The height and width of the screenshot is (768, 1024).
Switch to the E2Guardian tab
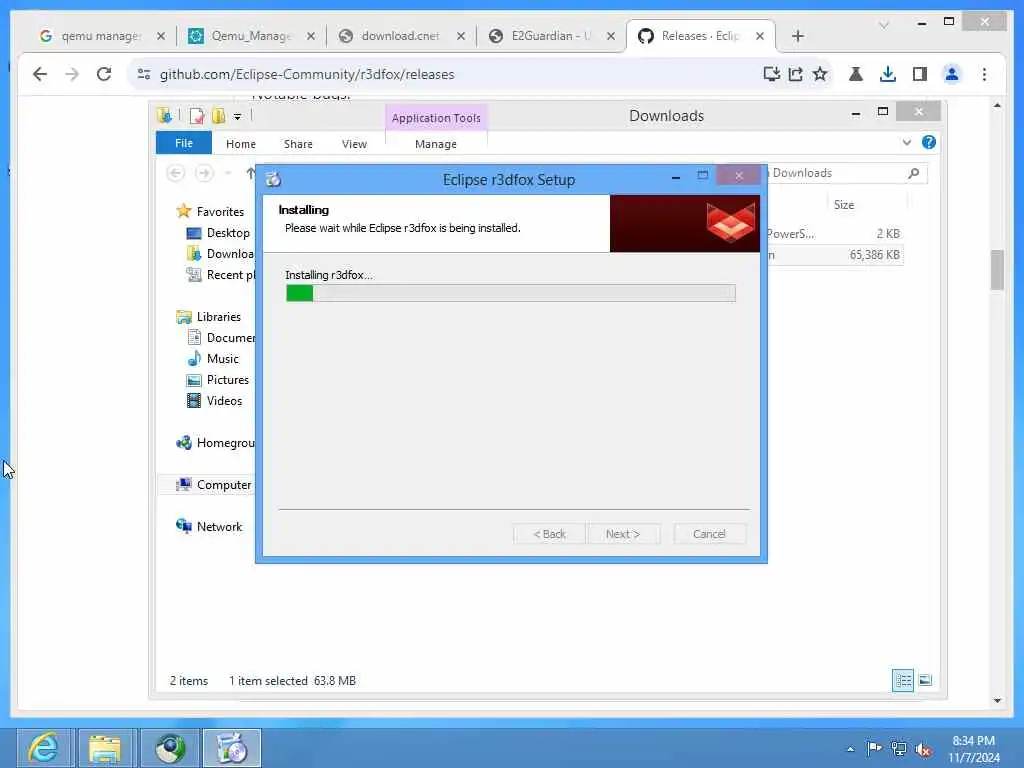[551, 37]
